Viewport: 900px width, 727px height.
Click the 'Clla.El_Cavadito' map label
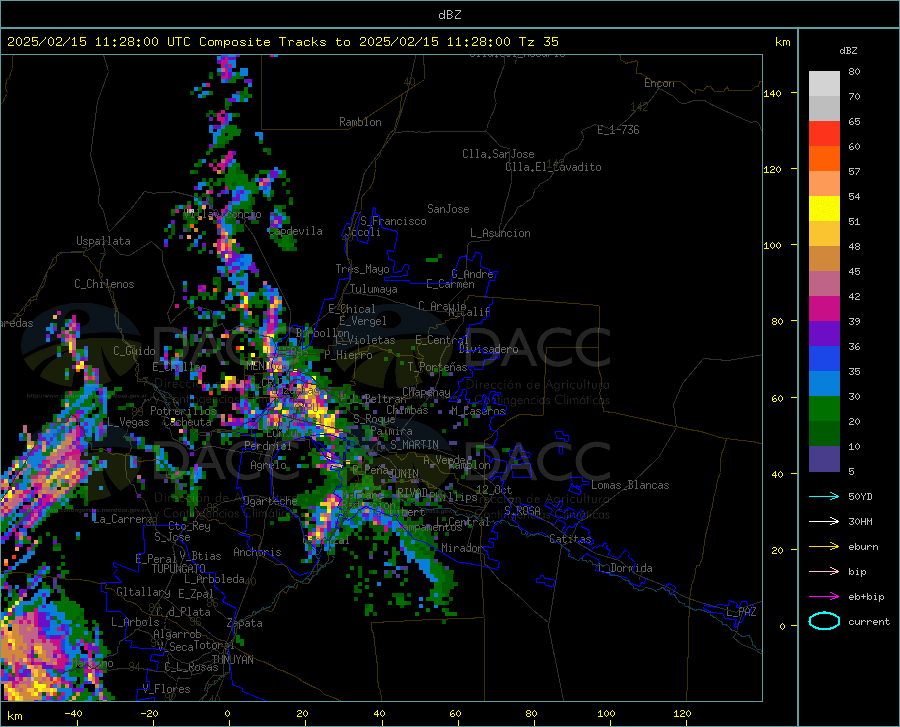coord(553,167)
